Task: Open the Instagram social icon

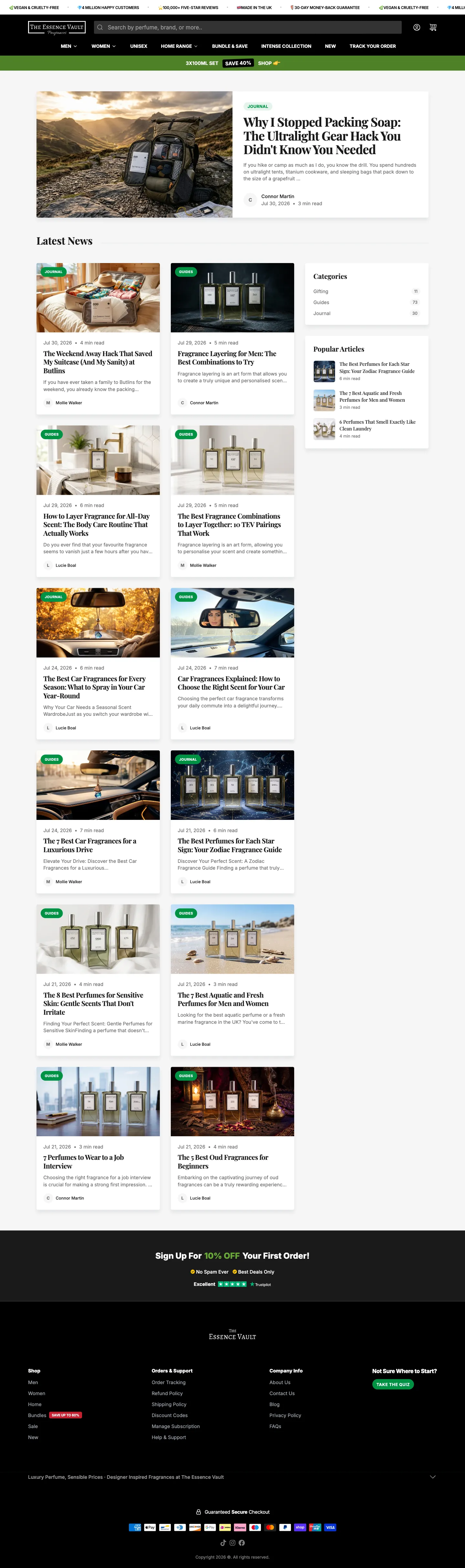Action: point(232,1542)
